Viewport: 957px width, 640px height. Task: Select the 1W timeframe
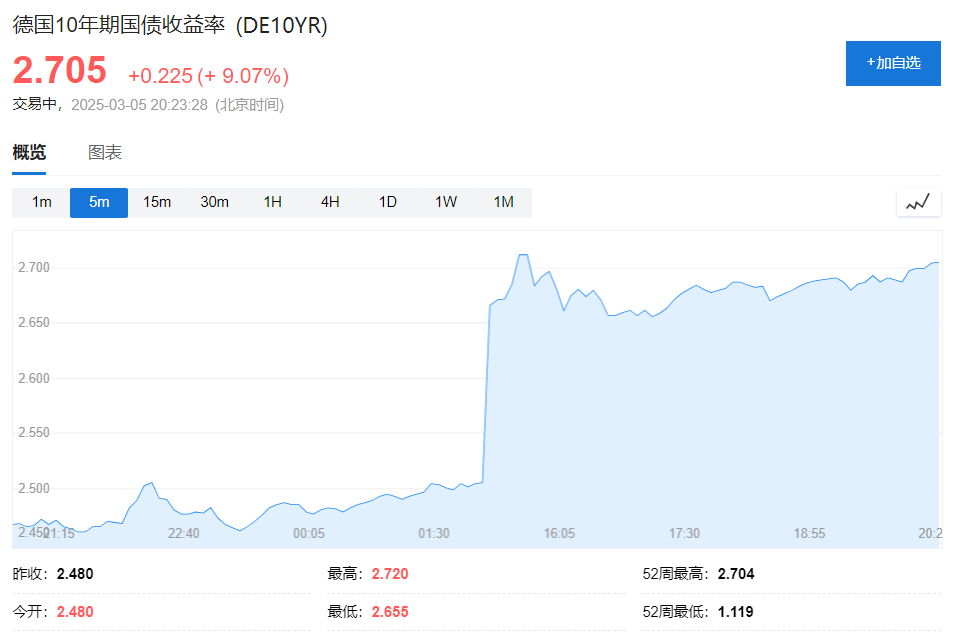click(444, 201)
